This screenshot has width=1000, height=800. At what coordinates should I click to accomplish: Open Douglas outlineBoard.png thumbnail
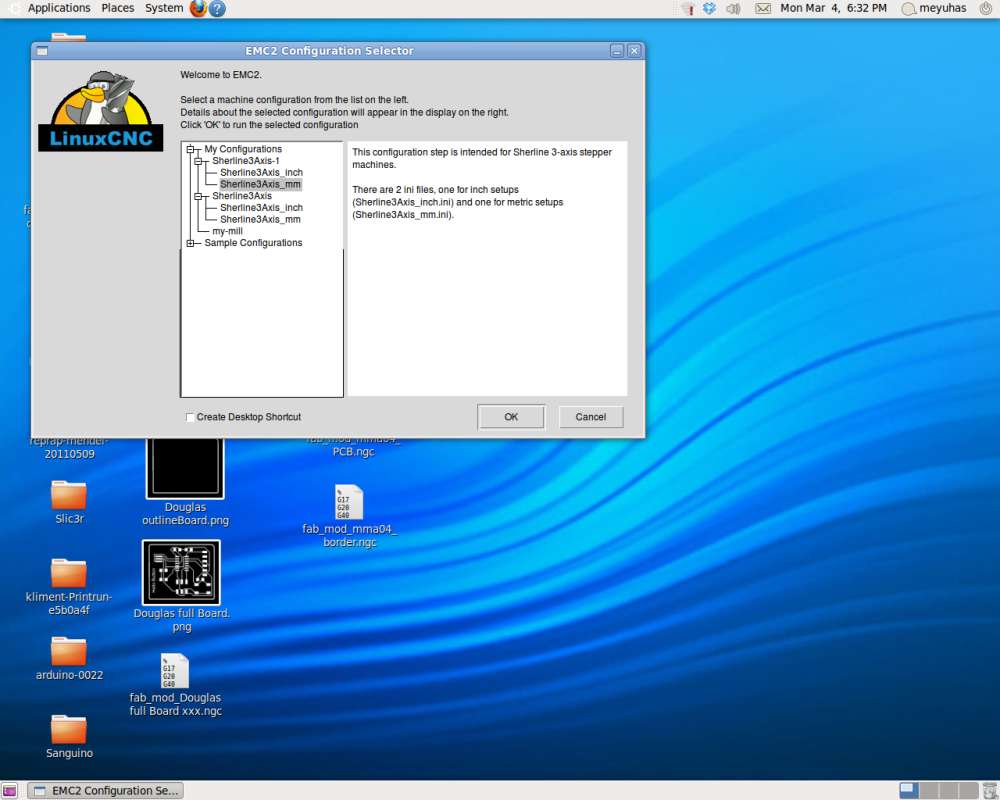click(x=185, y=468)
